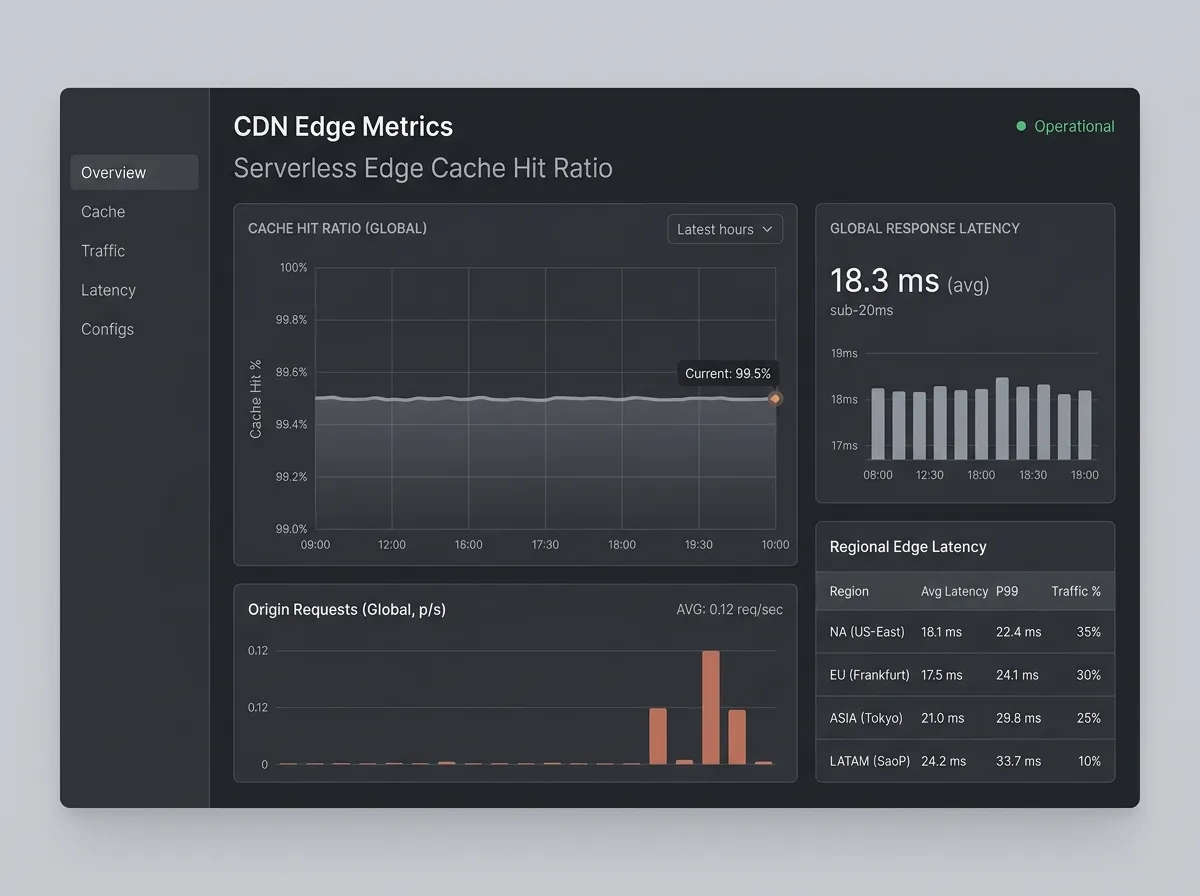Click the orange current-value chart marker
The height and width of the screenshot is (896, 1200).
pyautogui.click(x=775, y=398)
